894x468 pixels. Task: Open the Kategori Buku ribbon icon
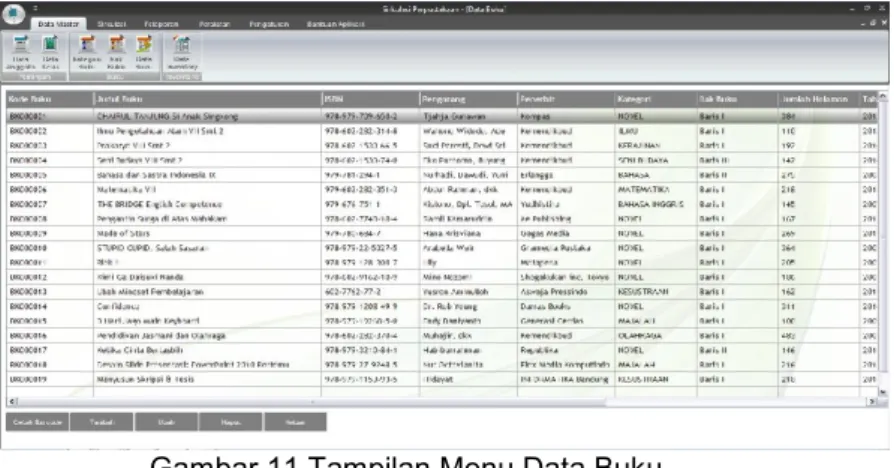coord(87,52)
